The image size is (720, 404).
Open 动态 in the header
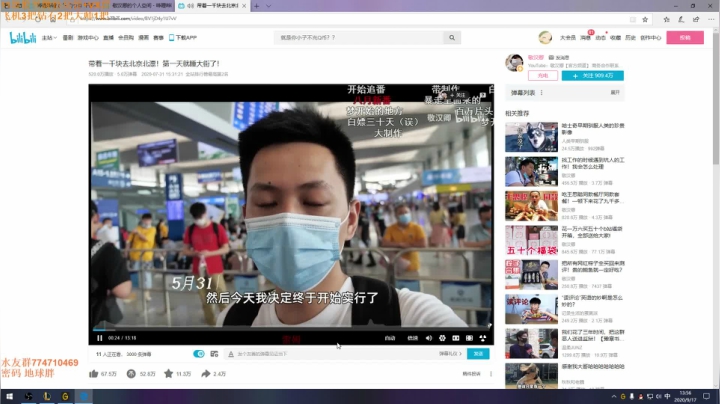click(601, 38)
